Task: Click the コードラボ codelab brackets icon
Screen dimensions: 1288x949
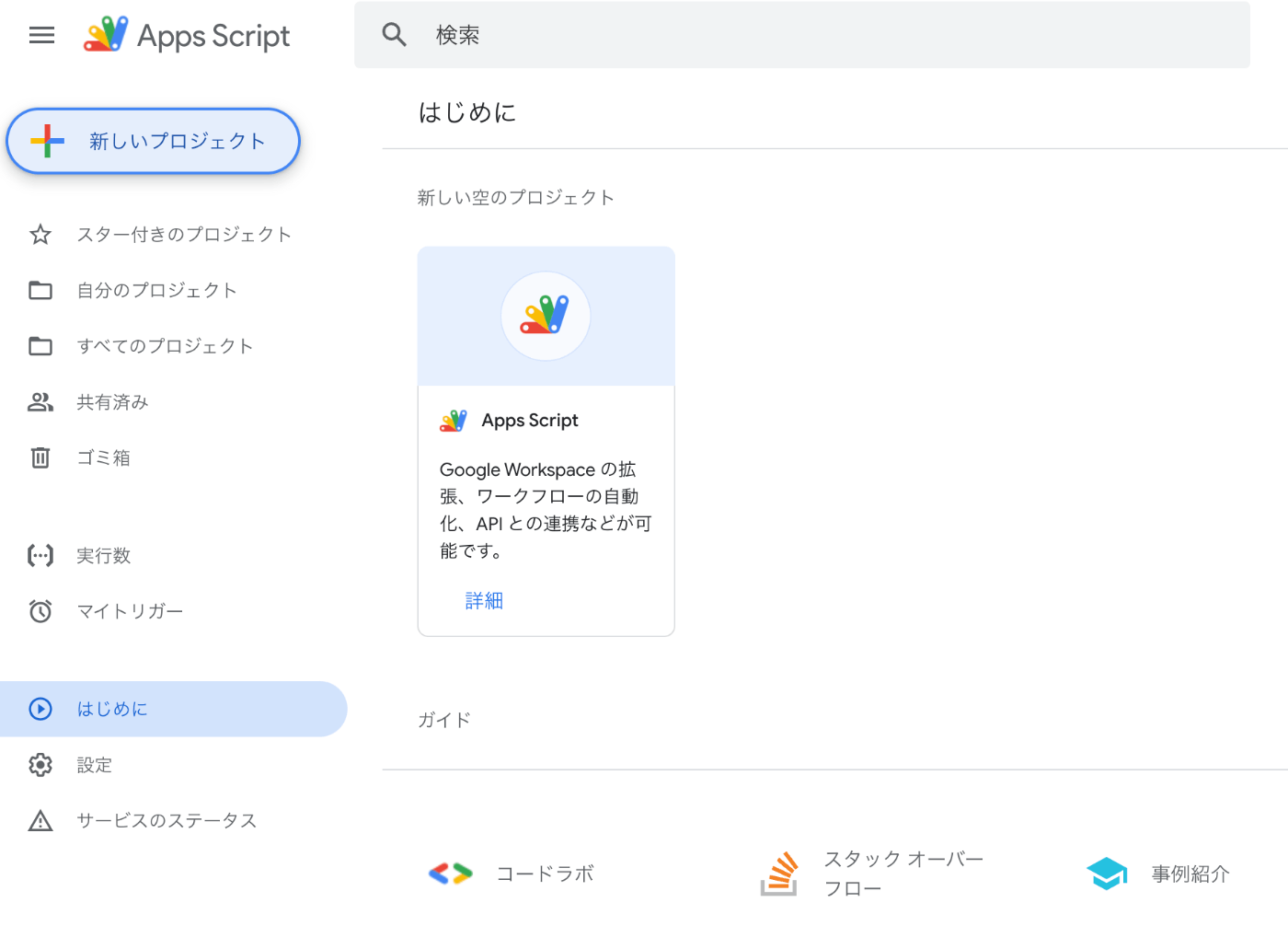Action: (x=451, y=874)
